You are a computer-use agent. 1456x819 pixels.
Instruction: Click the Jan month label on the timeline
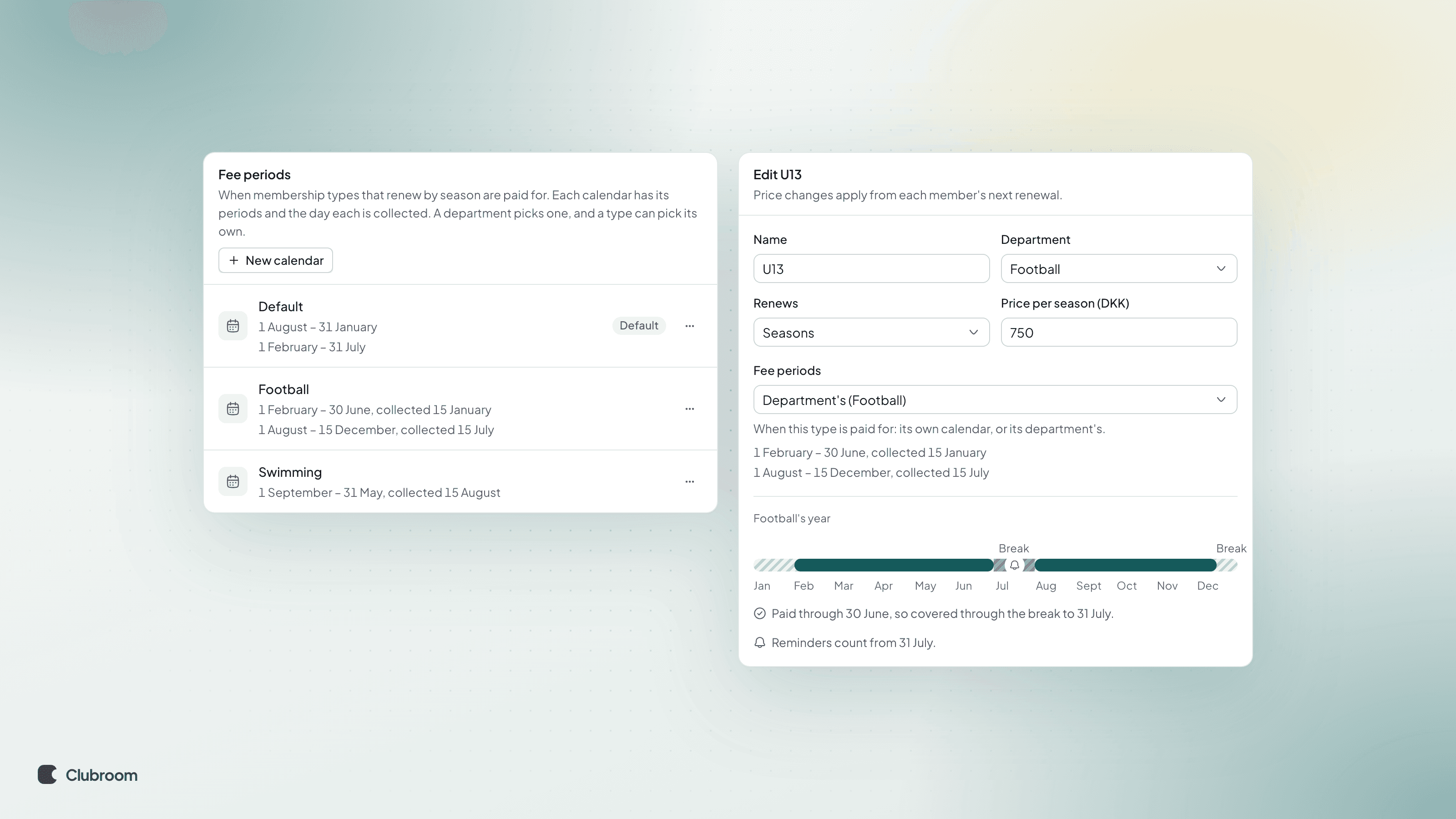pos(761,586)
